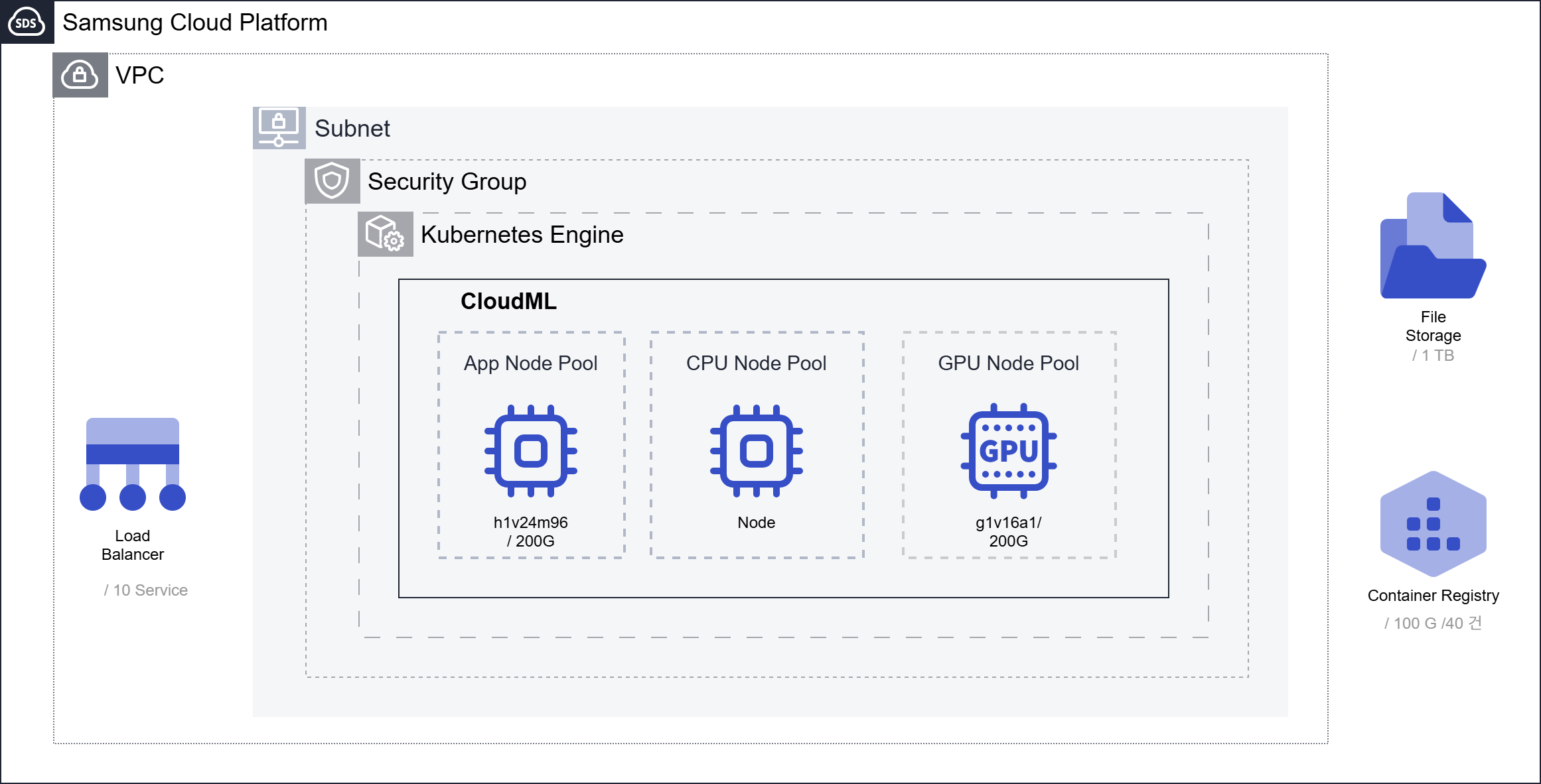Click the GPU chip icon
The width and height of the screenshot is (1541, 784).
1009,451
